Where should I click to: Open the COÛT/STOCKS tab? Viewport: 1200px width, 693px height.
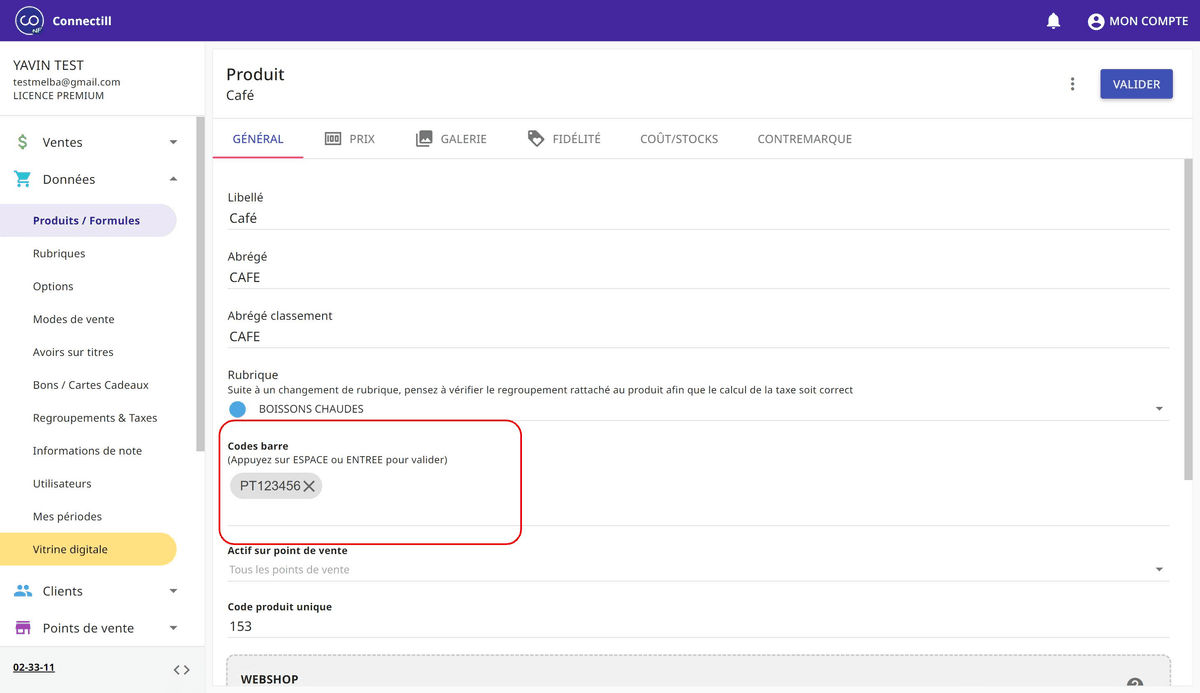click(679, 138)
